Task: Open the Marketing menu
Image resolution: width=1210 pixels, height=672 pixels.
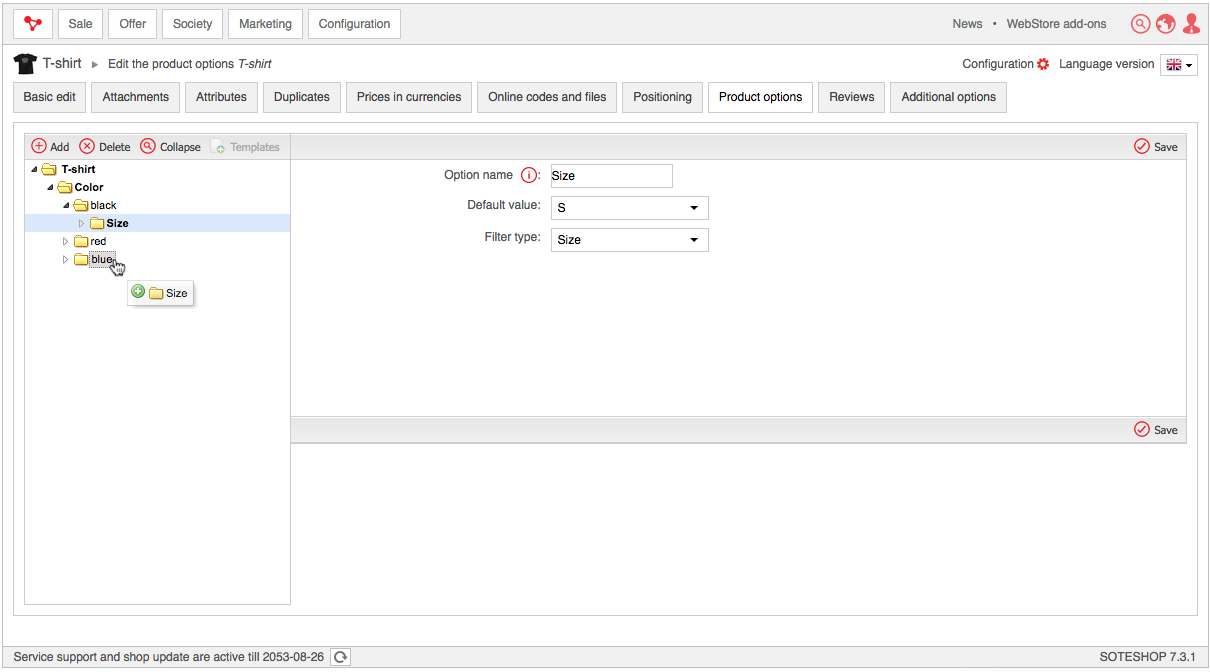Action: (265, 24)
